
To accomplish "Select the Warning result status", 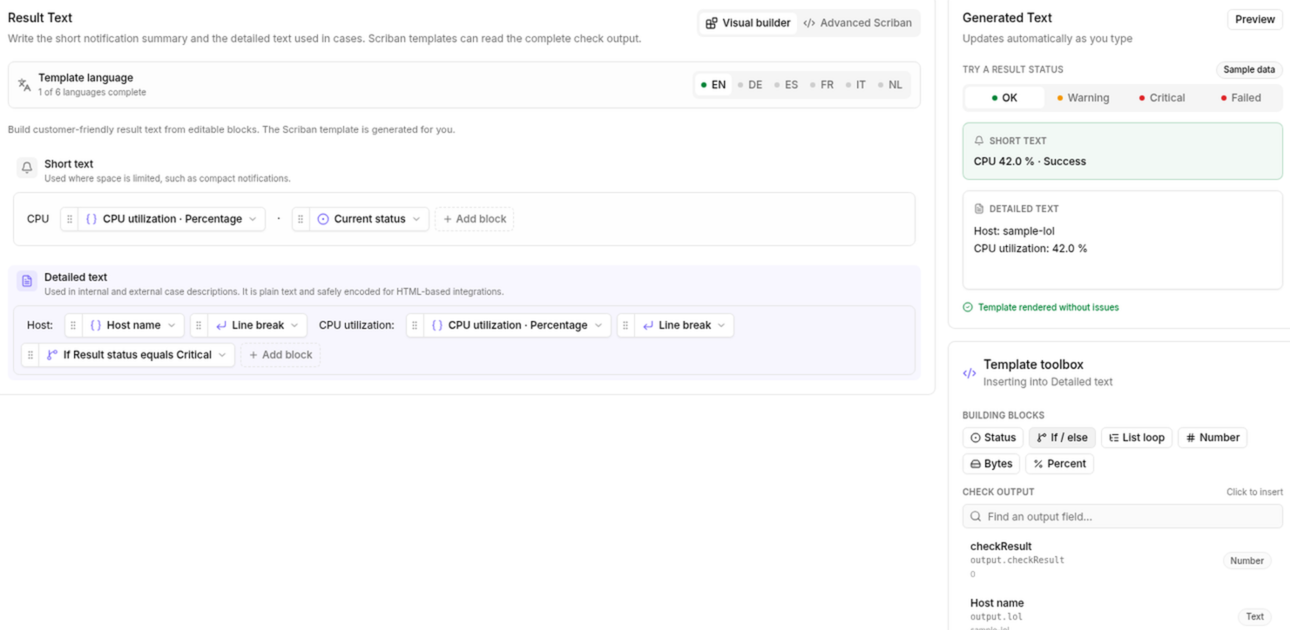I will tap(1082, 98).
